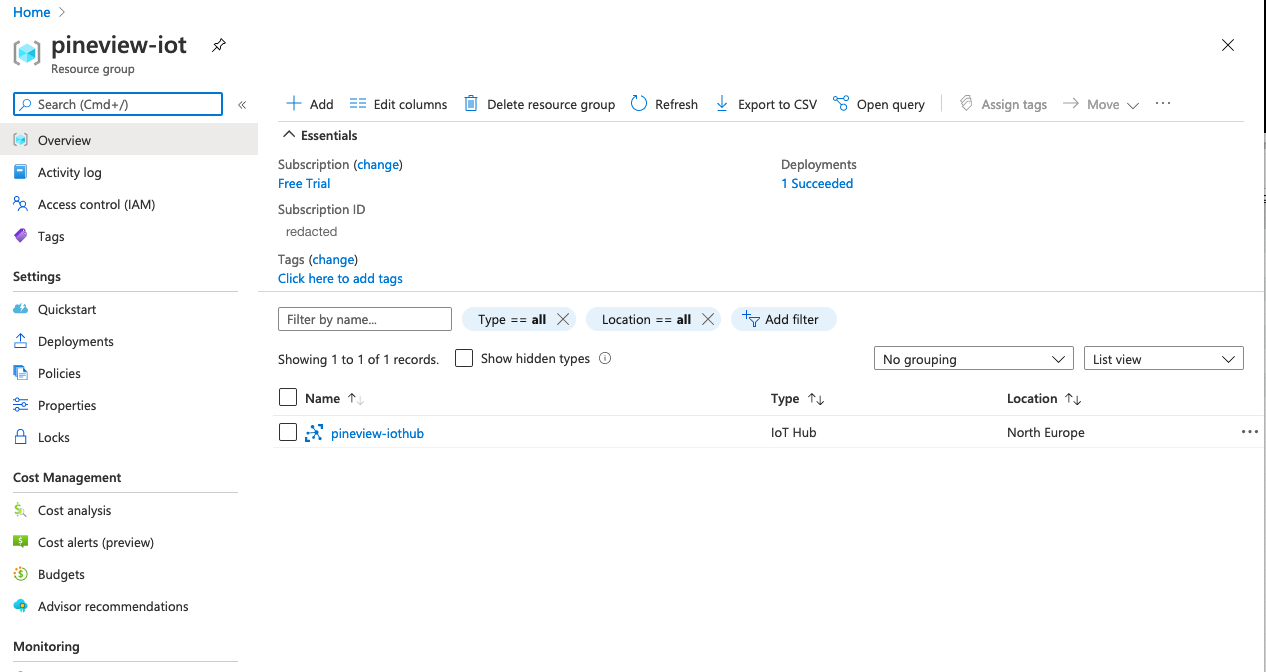Collapse the Essentials section
Image resolution: width=1266 pixels, height=672 pixels.
point(289,135)
